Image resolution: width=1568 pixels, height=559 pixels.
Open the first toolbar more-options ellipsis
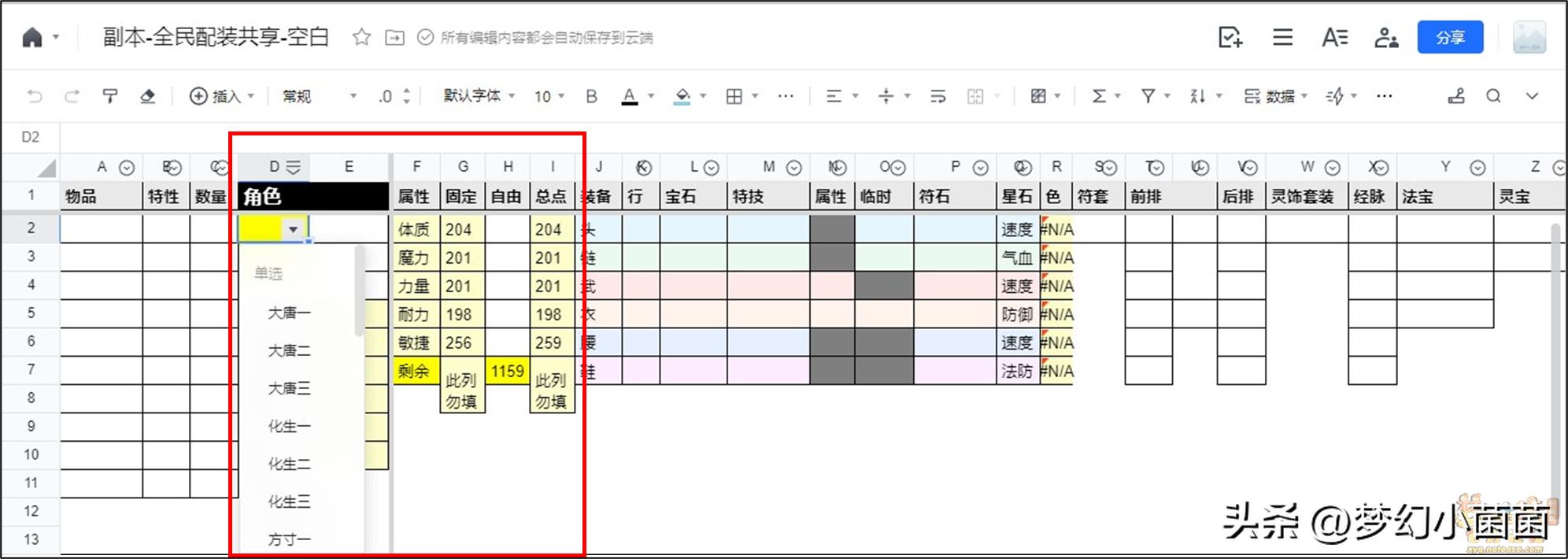point(786,96)
